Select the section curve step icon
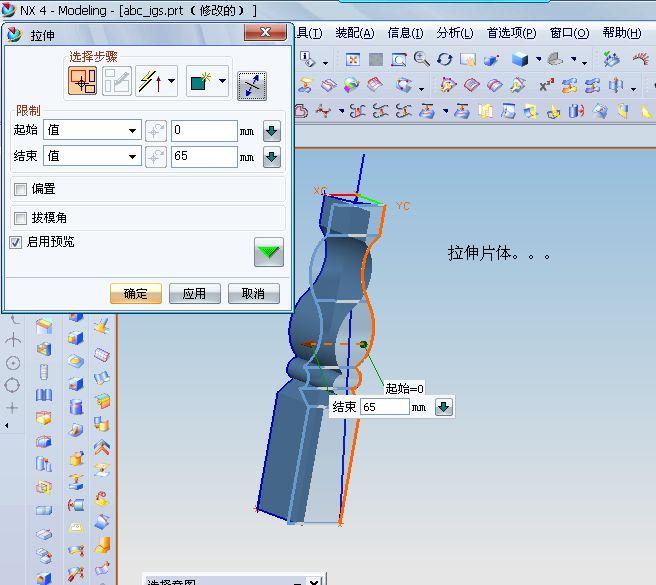This screenshot has width=656, height=585. [x=82, y=80]
